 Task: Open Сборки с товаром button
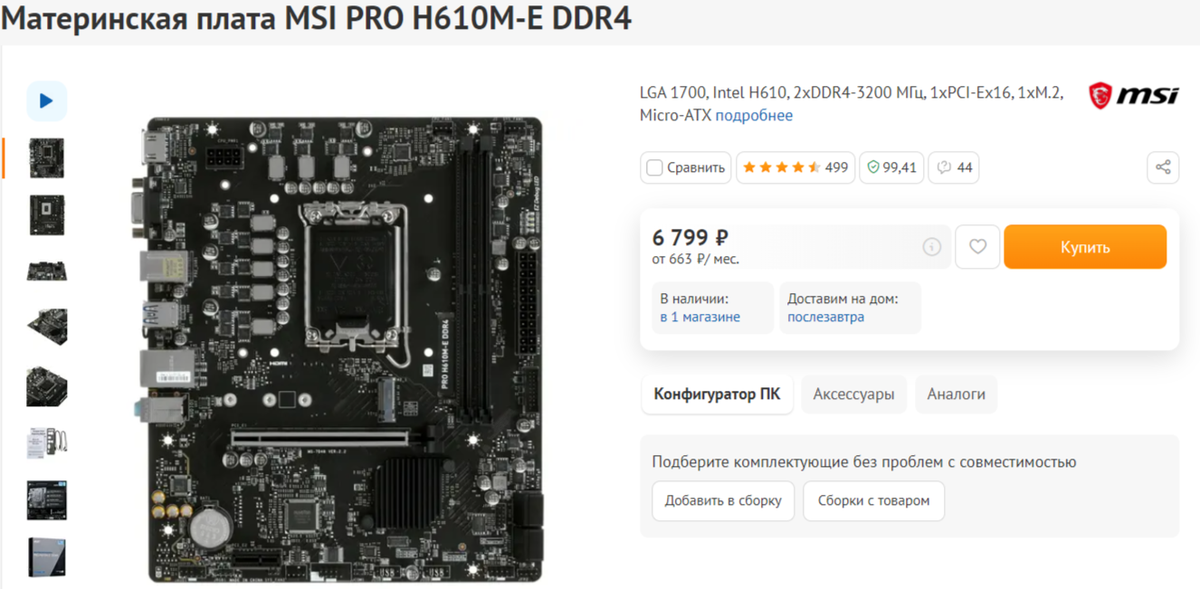(x=873, y=500)
